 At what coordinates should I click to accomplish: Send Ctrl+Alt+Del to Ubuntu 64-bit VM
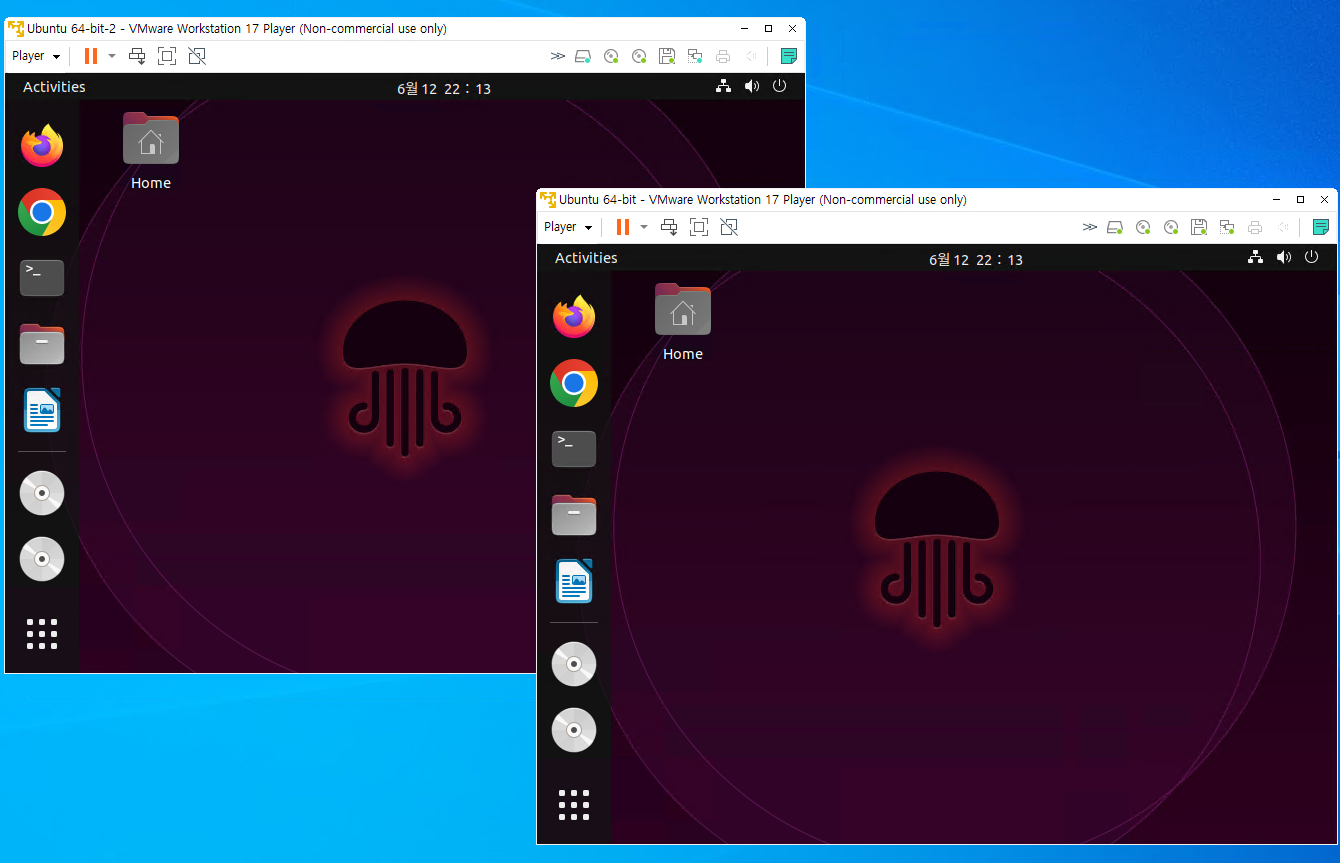tap(670, 227)
